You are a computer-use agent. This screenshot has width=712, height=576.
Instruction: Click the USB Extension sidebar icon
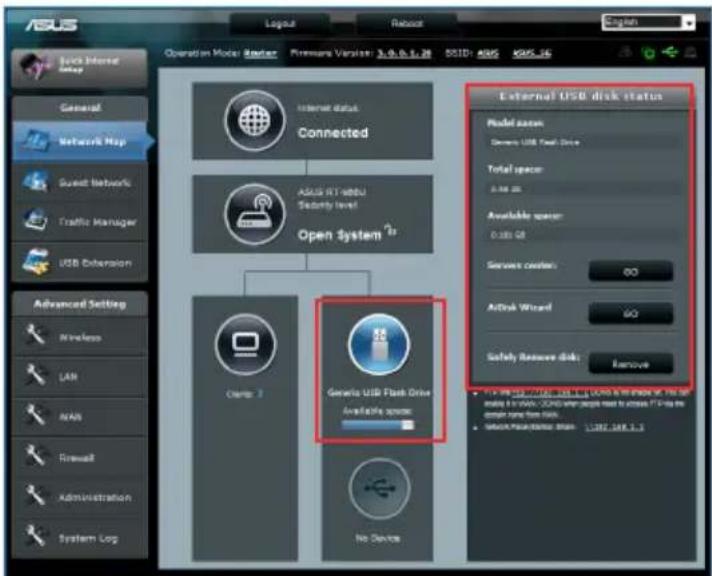[x=35, y=262]
